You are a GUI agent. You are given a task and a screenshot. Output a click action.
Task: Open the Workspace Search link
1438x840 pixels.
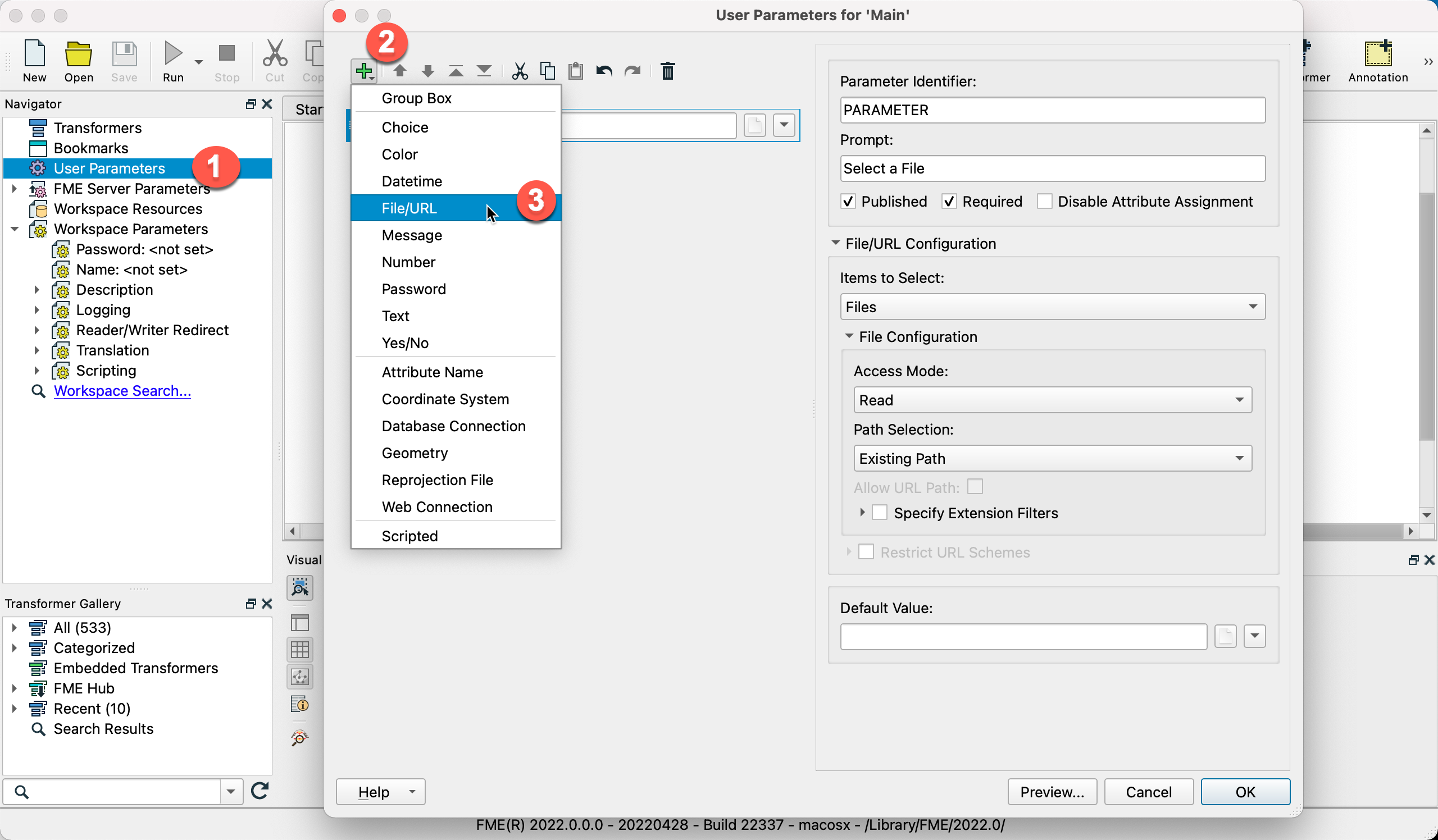pos(122,391)
